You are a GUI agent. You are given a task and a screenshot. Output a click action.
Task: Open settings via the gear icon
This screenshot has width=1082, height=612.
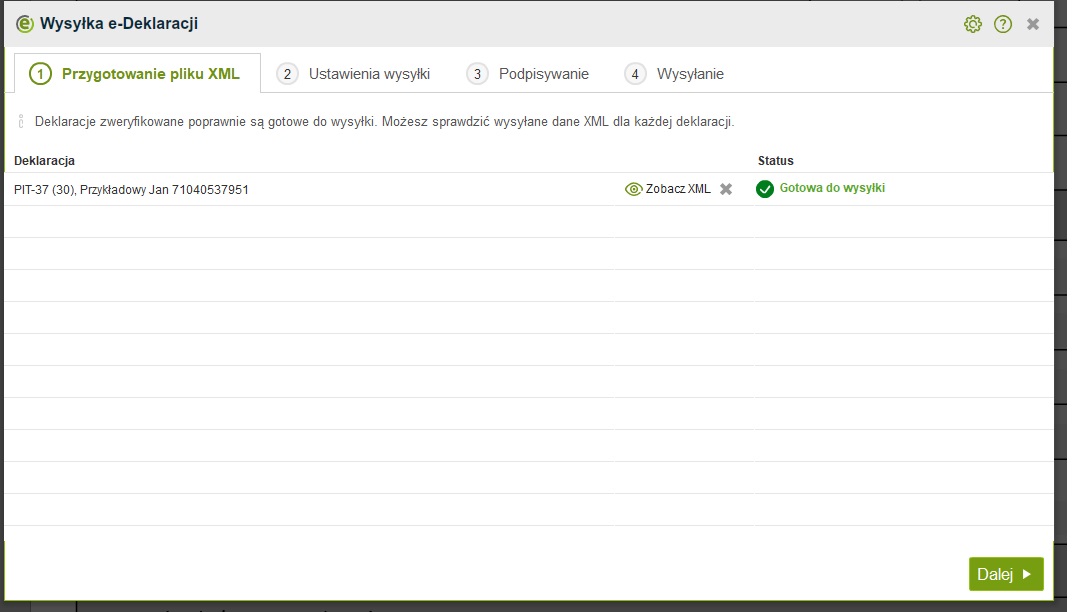tap(972, 24)
